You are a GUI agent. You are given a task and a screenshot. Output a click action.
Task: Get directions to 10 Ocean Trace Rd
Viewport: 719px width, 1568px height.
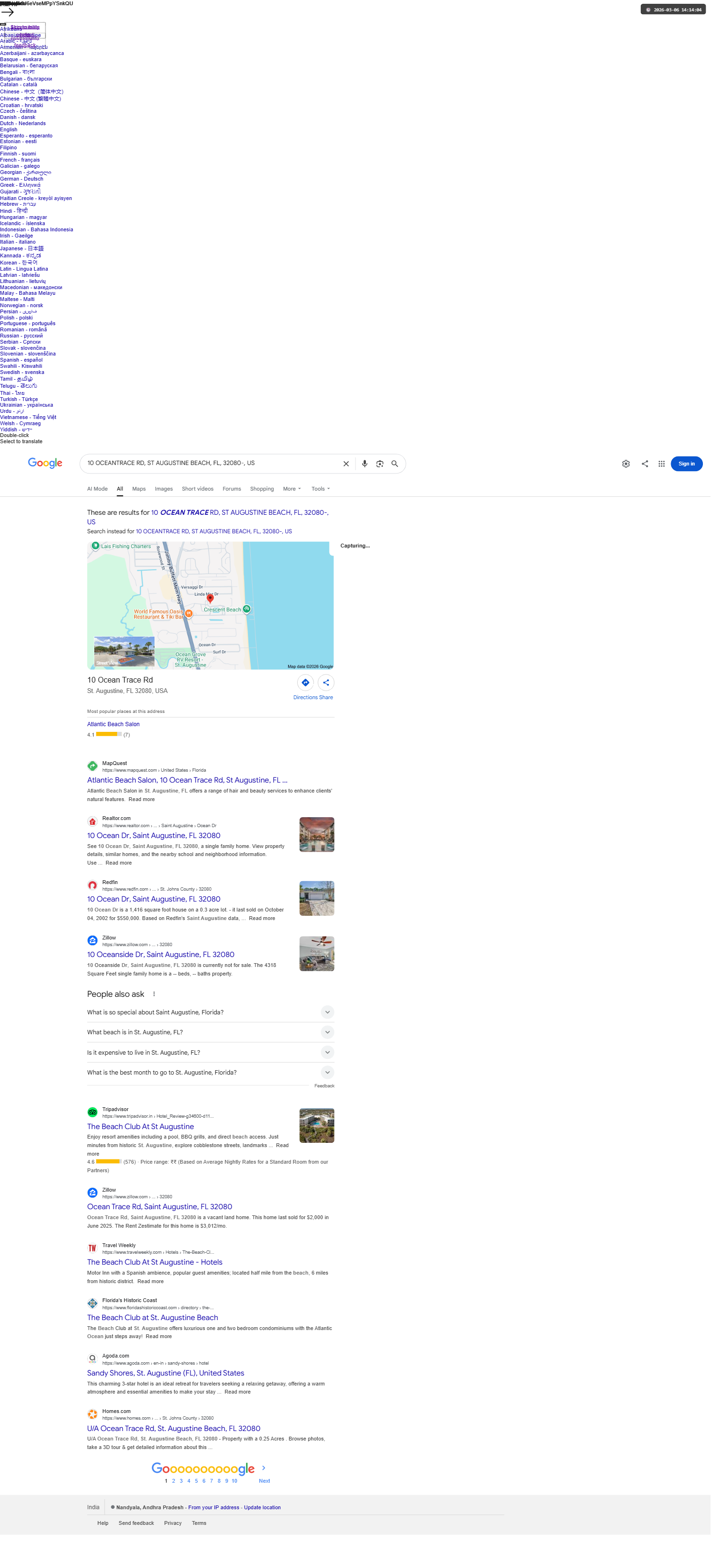305,683
